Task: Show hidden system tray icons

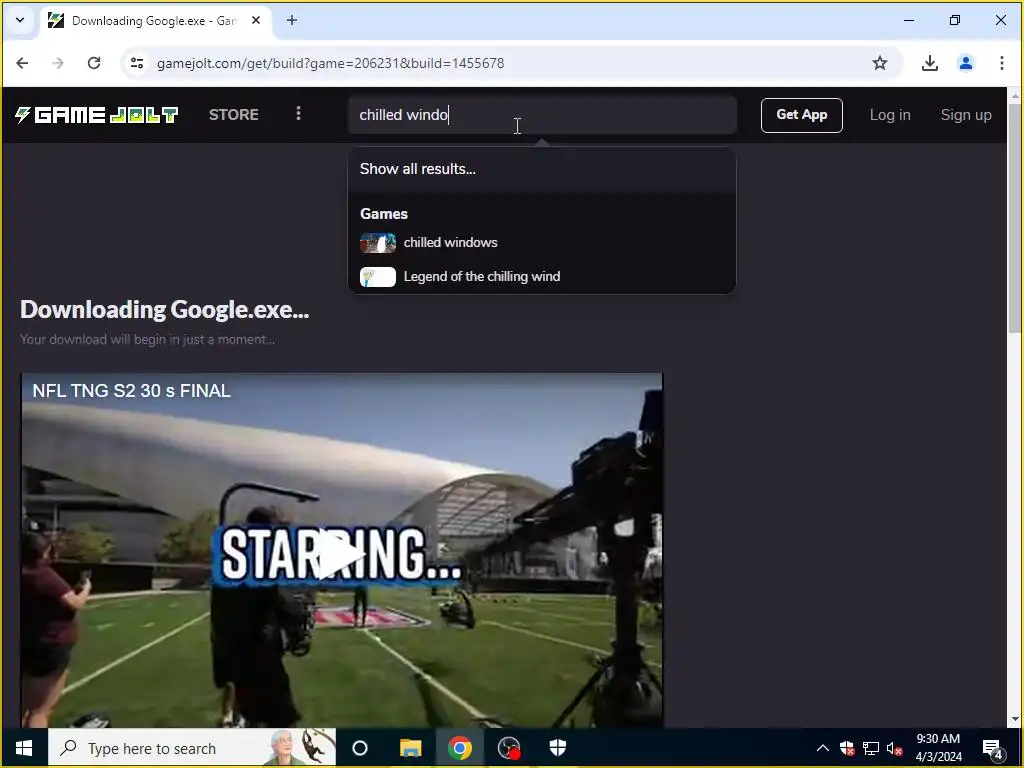Action: tap(823, 748)
